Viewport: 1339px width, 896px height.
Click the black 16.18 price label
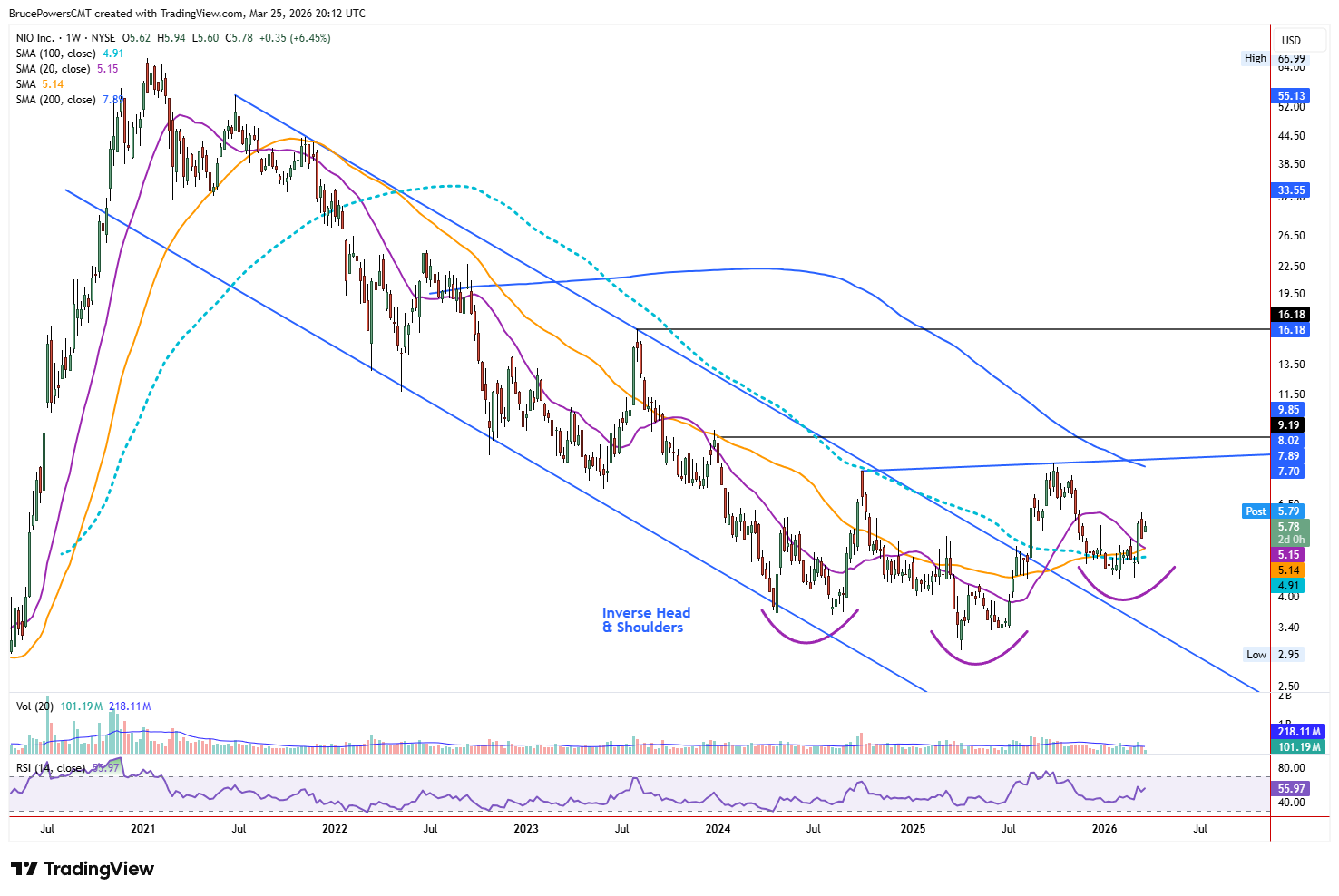1291,315
